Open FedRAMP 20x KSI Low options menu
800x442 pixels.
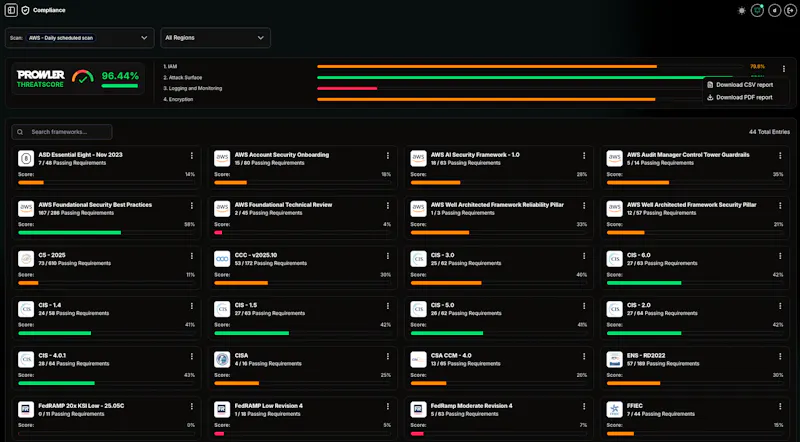pos(192,407)
